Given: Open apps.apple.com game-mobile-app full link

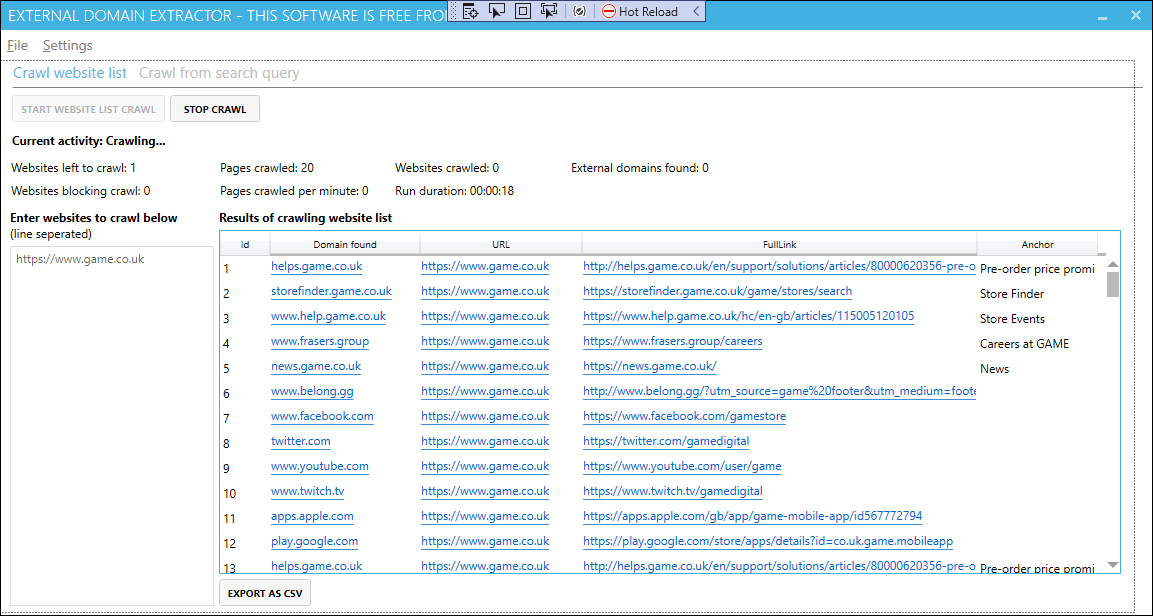Looking at the screenshot, I should [753, 516].
